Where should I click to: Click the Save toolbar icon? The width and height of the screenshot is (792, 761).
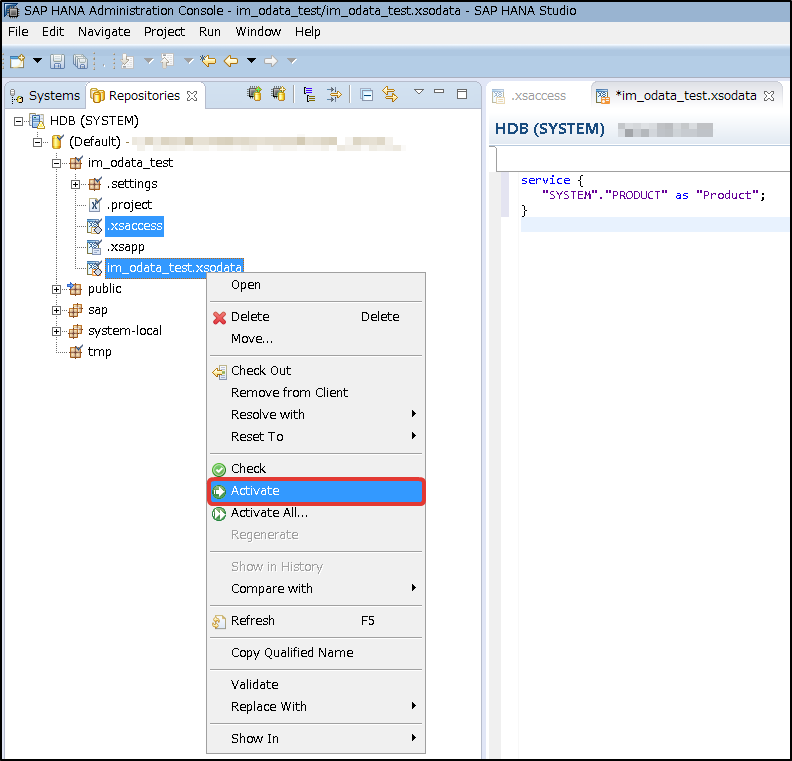[57, 61]
